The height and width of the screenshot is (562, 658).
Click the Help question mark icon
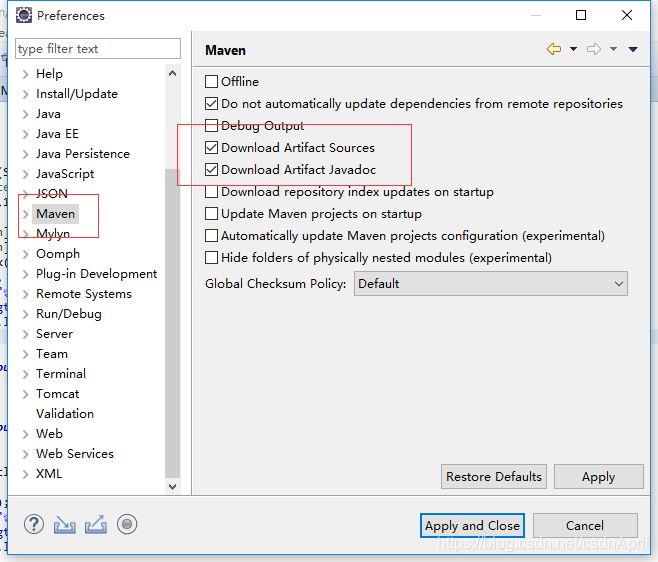tap(34, 525)
